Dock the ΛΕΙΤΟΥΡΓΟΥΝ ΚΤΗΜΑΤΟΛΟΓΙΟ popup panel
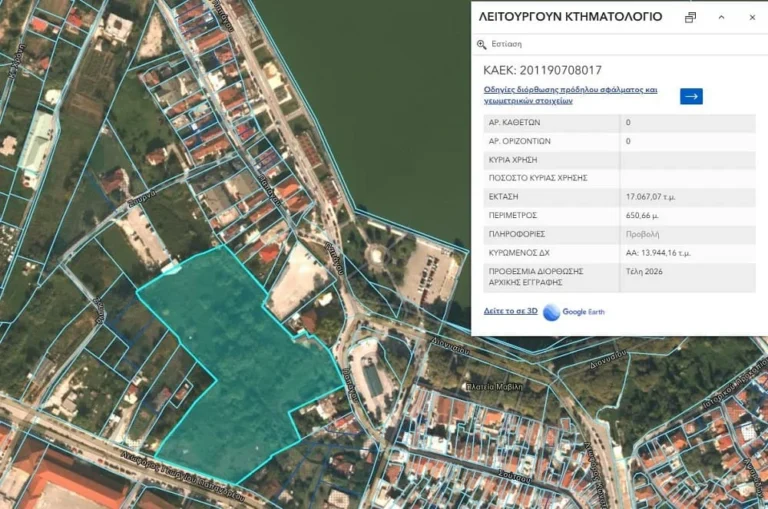The image size is (768, 509). click(690, 17)
